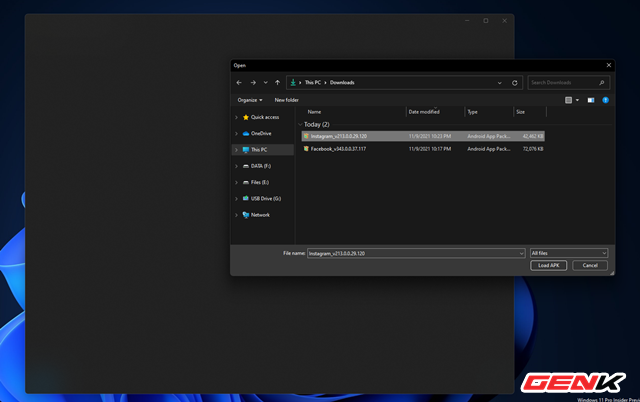Open USB Drive (G:)
The width and height of the screenshot is (640, 402).
tap(266, 199)
